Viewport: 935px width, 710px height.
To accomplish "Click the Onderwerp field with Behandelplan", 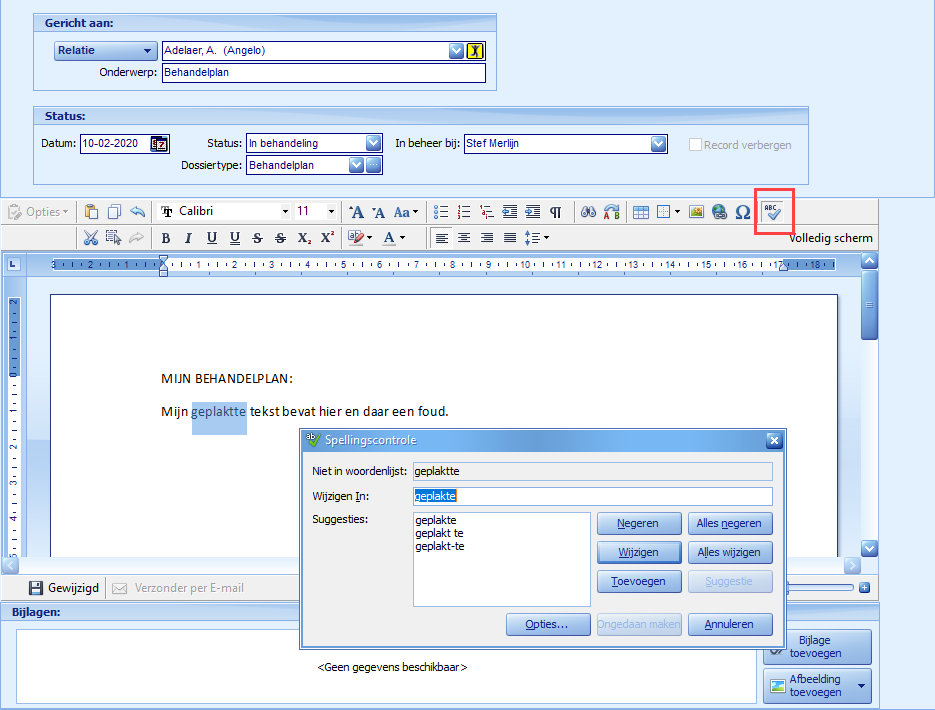I will [323, 73].
